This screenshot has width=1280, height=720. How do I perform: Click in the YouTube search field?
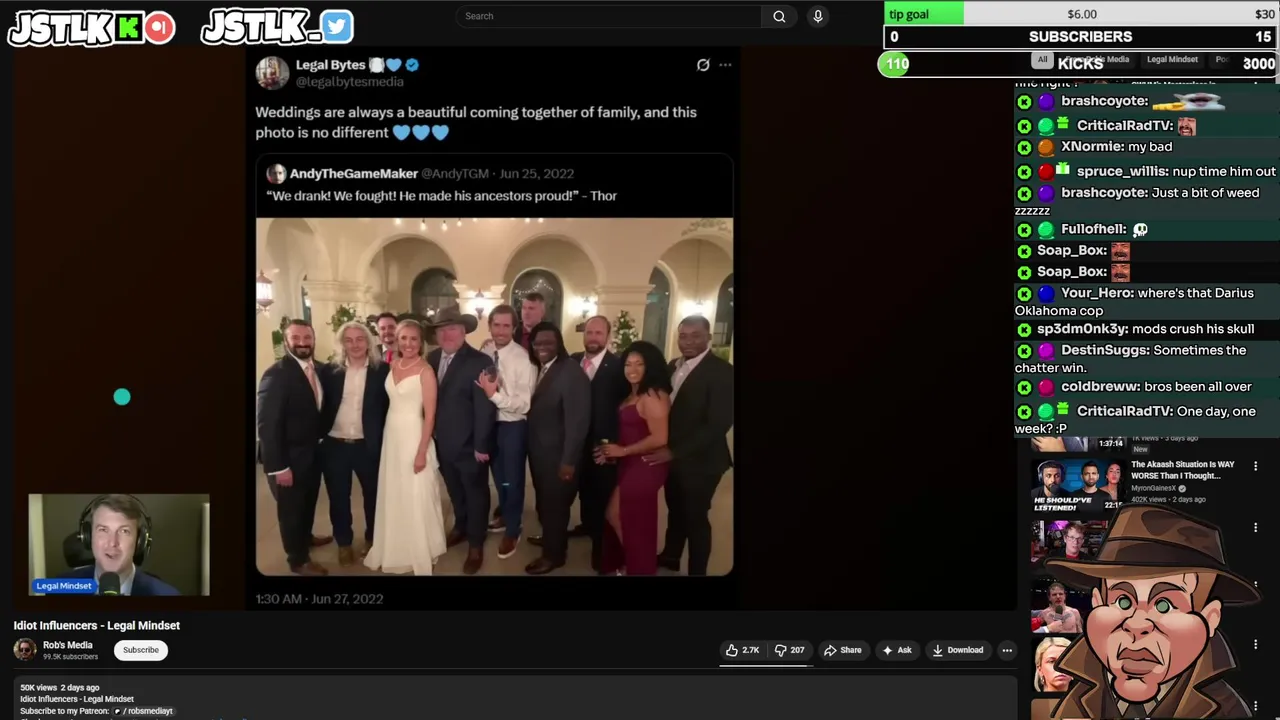click(x=610, y=16)
